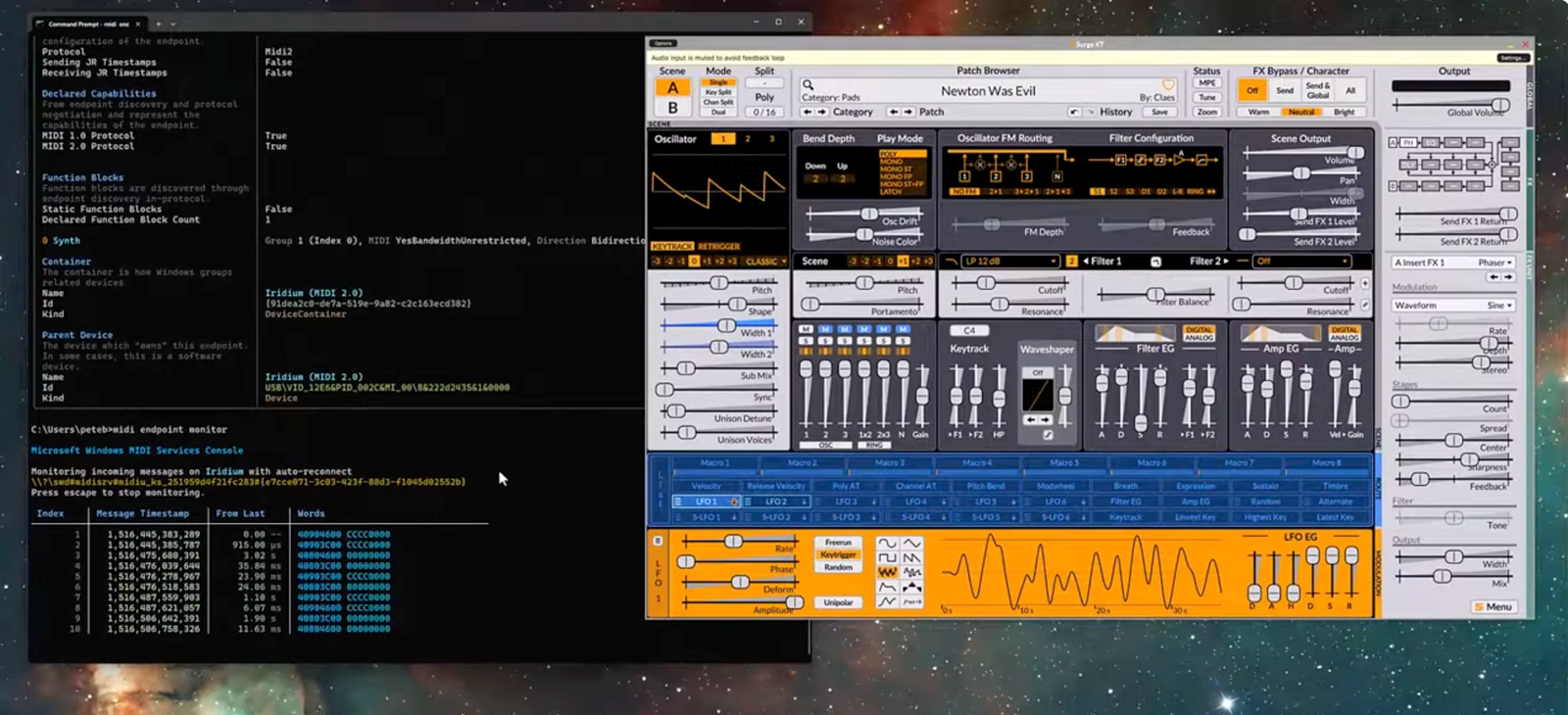Open the Menu icon button at bottom right
The width and height of the screenshot is (1568, 715).
(x=1494, y=606)
